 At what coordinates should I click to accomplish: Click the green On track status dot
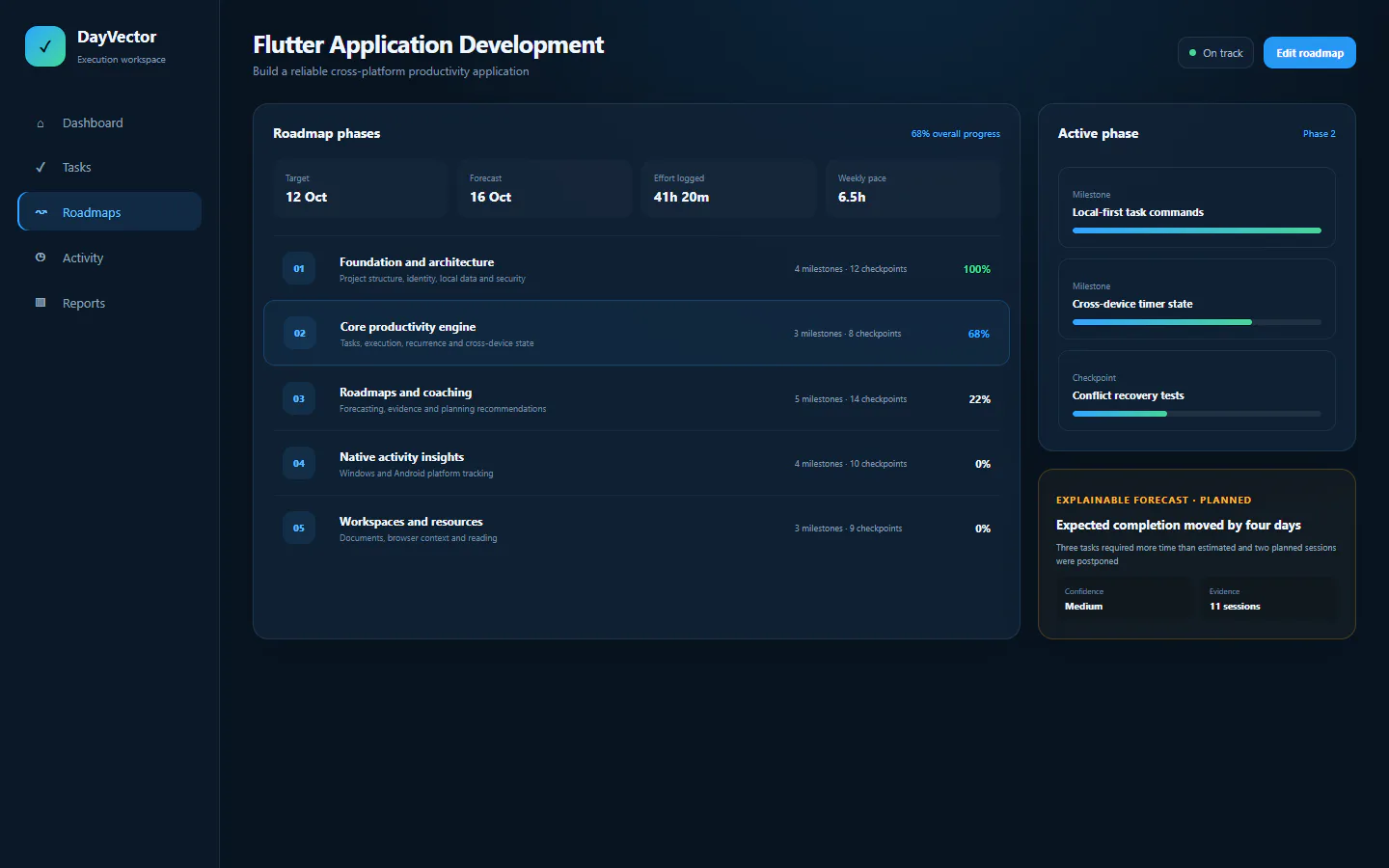[x=1193, y=53]
